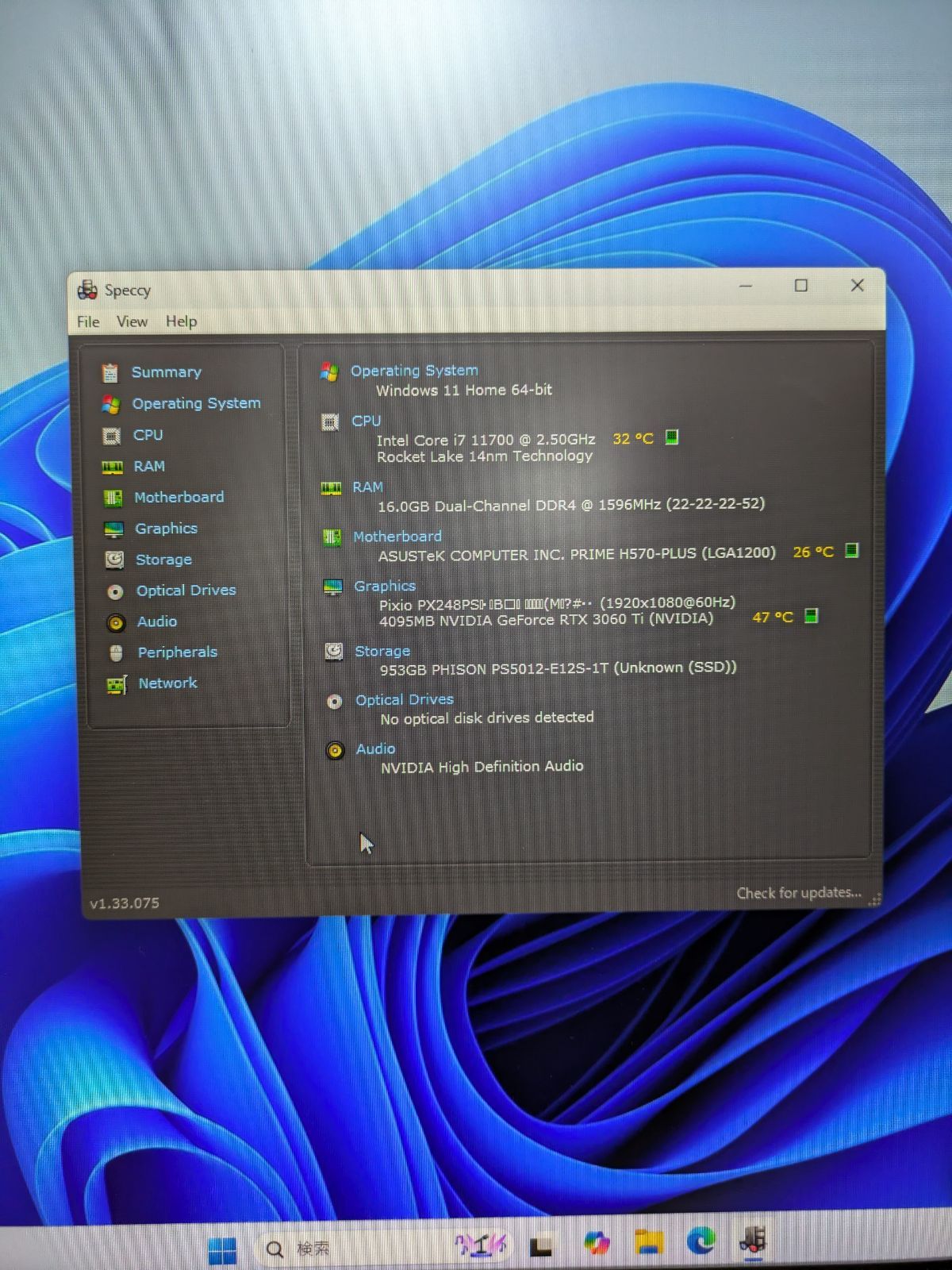Select the "Windows 11 Home 64-bit" text
This screenshot has height=1270, width=952.
point(464,390)
